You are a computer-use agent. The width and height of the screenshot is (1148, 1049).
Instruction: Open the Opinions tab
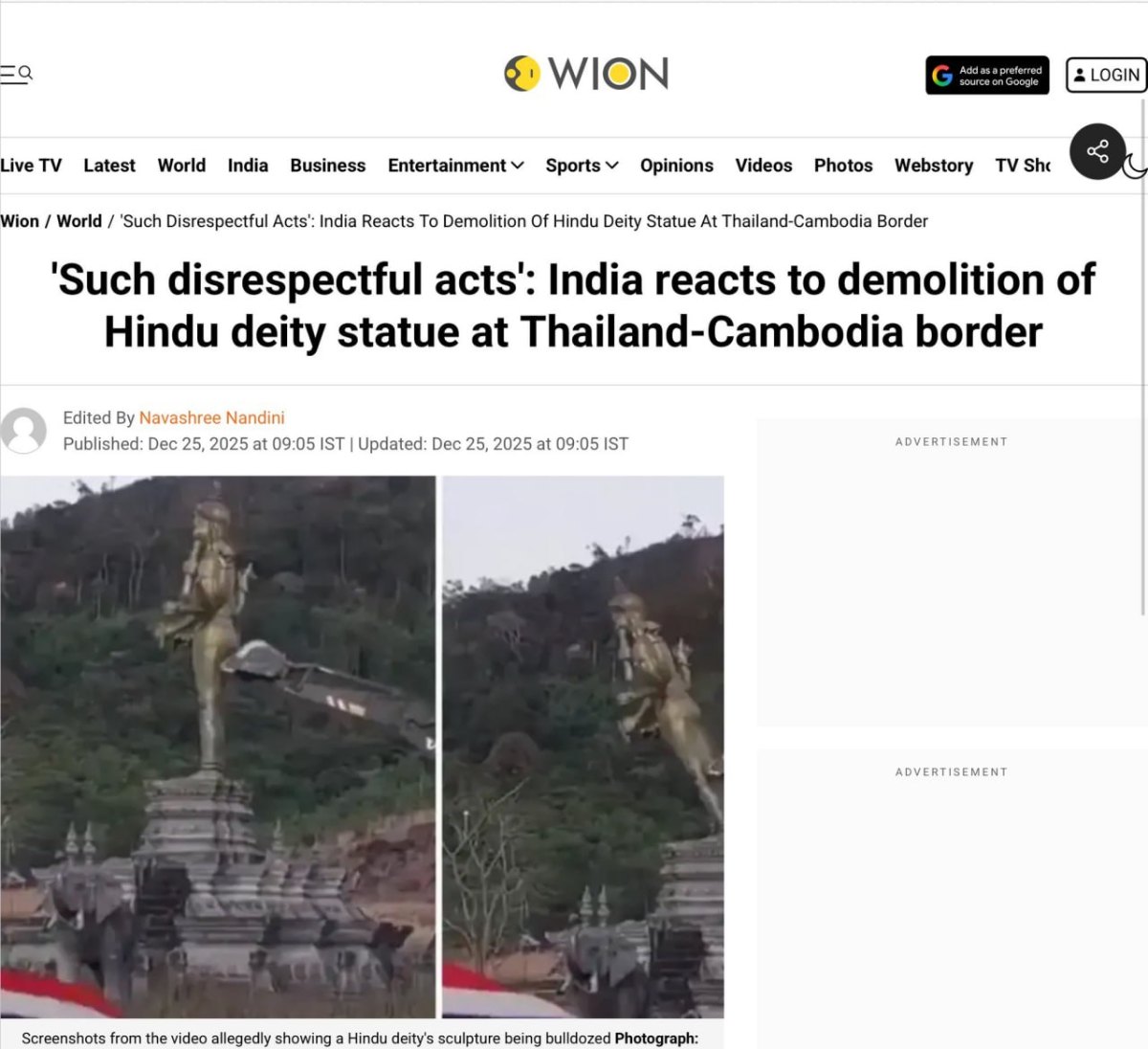(x=676, y=166)
